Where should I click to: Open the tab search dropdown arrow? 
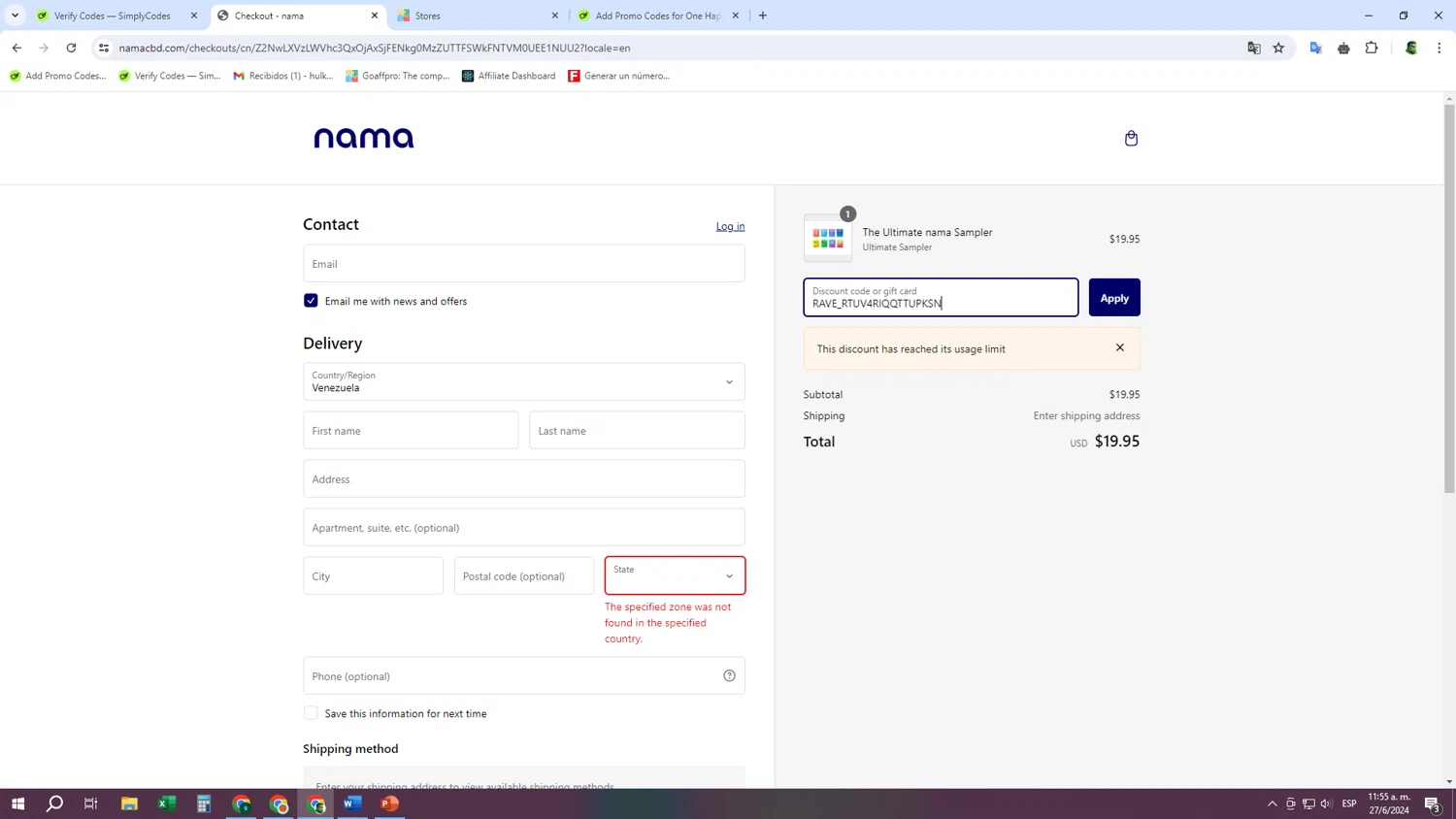coord(15,16)
